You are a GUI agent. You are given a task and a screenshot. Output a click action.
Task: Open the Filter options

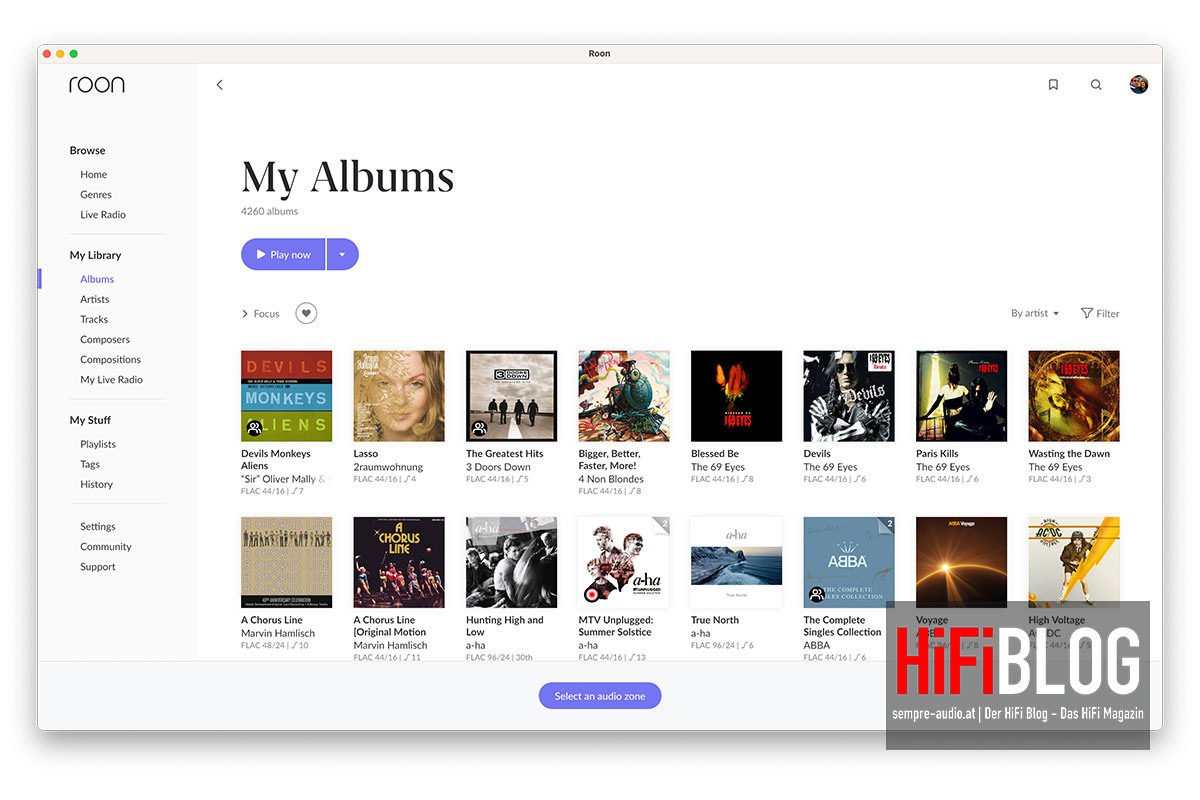(1100, 313)
